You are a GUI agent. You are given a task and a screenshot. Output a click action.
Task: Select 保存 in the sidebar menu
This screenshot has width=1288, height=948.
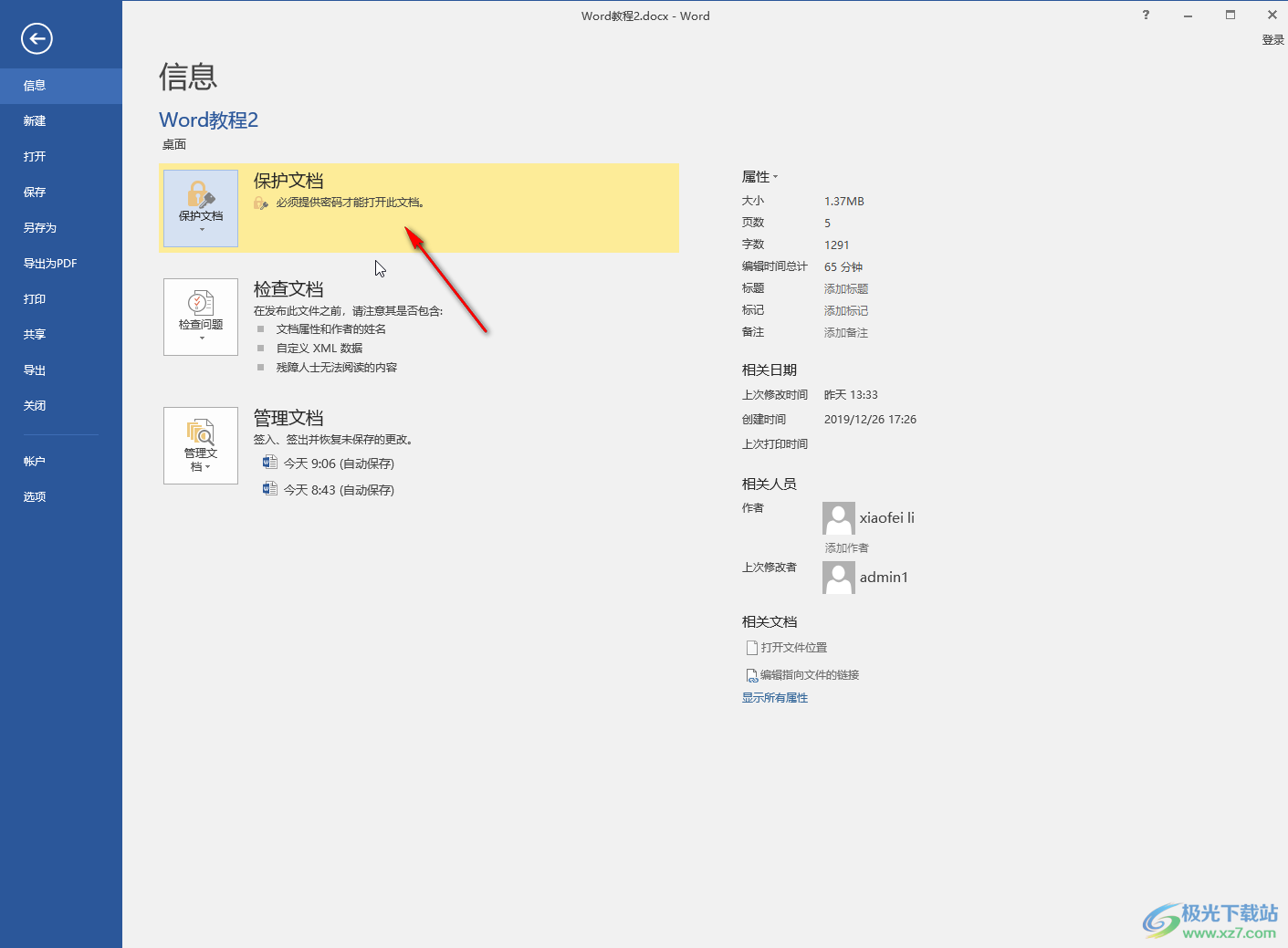click(x=61, y=193)
